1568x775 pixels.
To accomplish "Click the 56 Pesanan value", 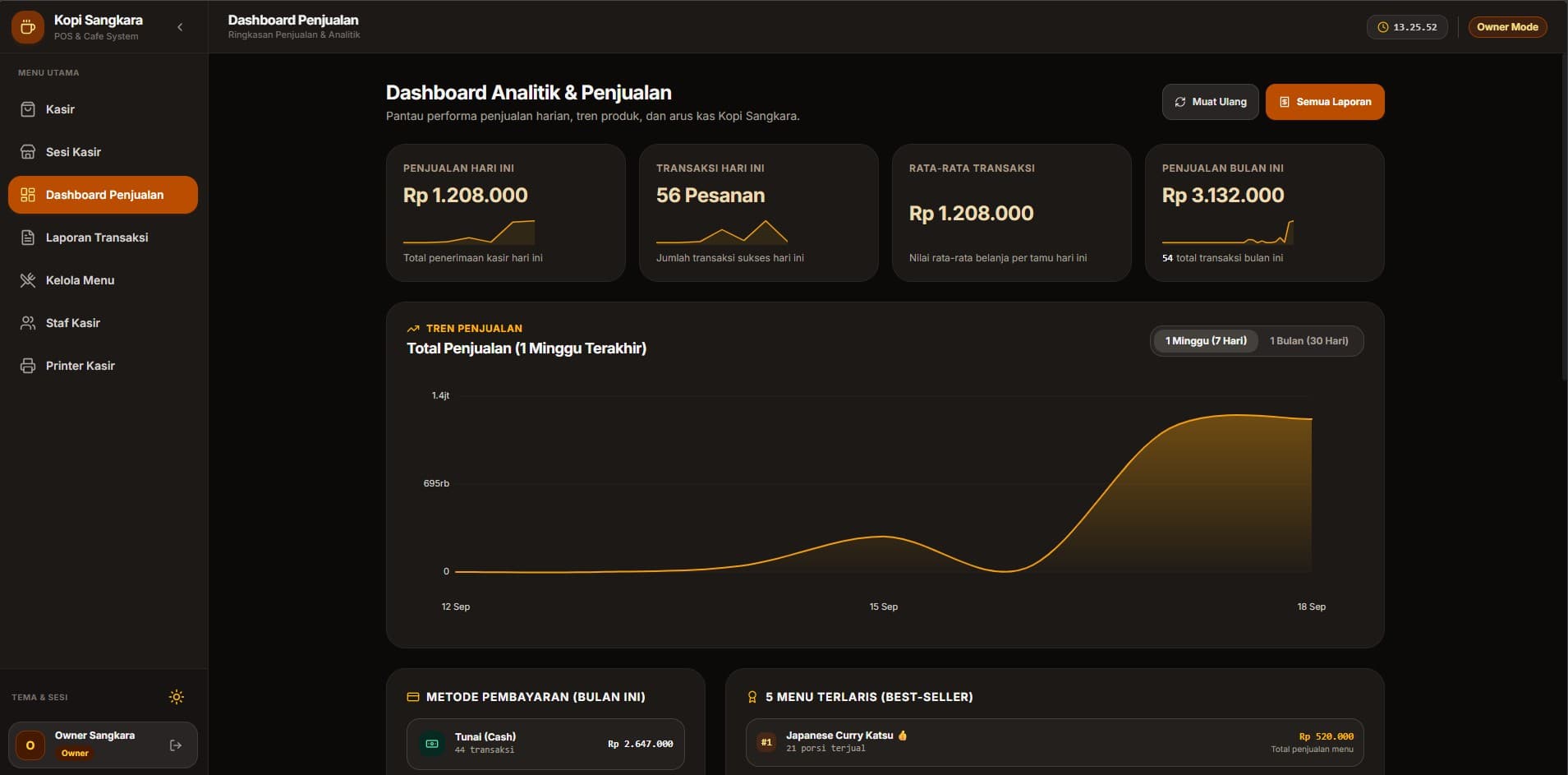I will pos(710,196).
